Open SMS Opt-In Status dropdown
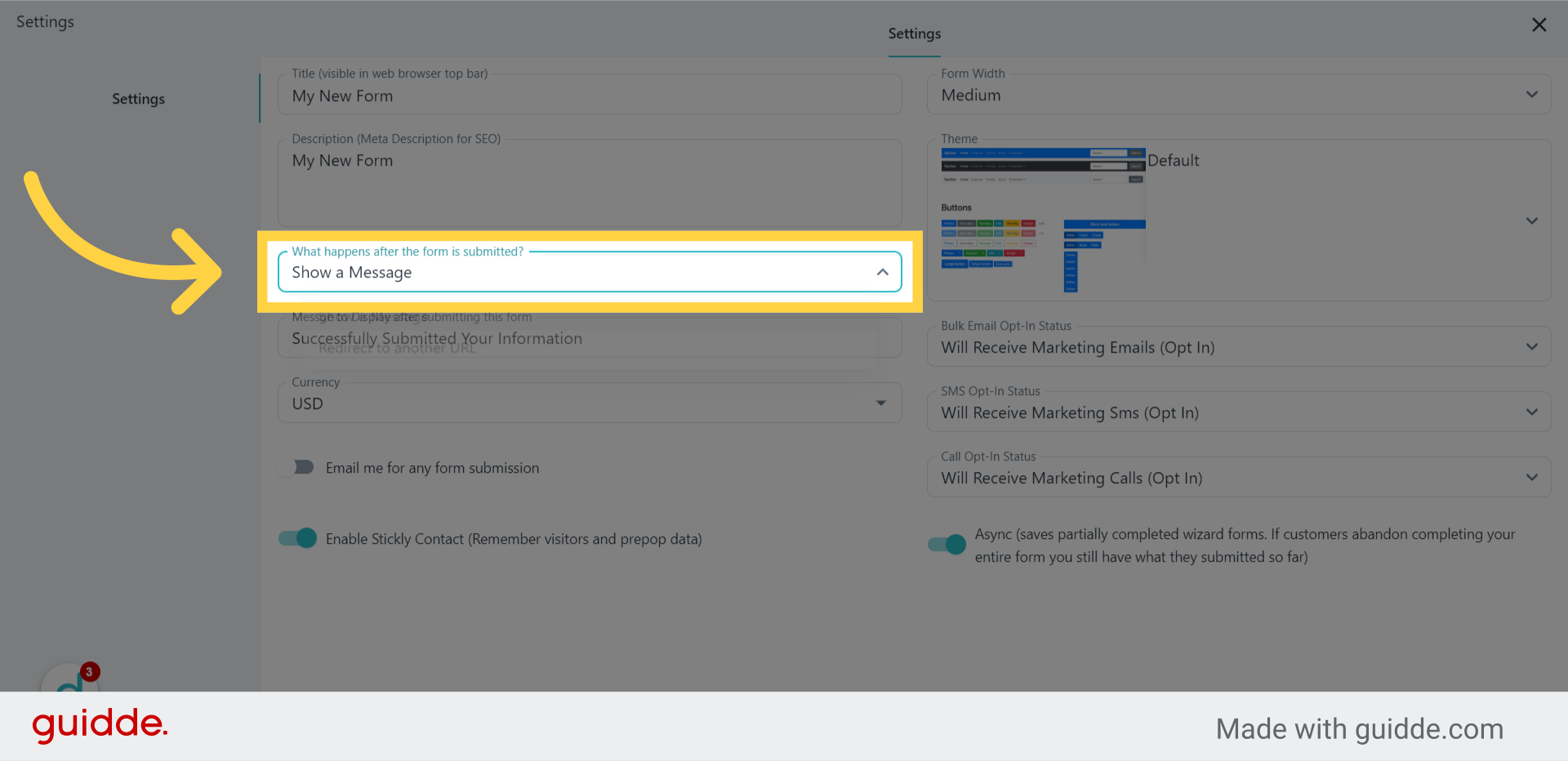Viewport: 1568px width, 761px height. pos(1531,412)
